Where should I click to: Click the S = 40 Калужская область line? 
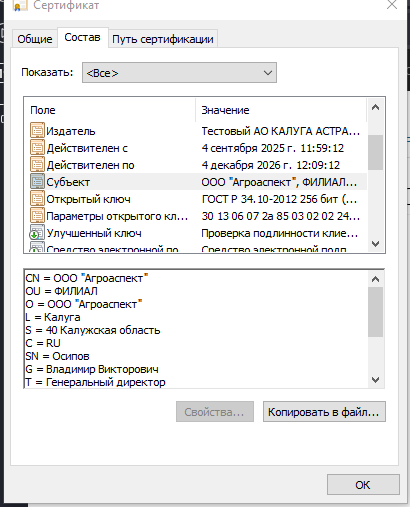93,330
